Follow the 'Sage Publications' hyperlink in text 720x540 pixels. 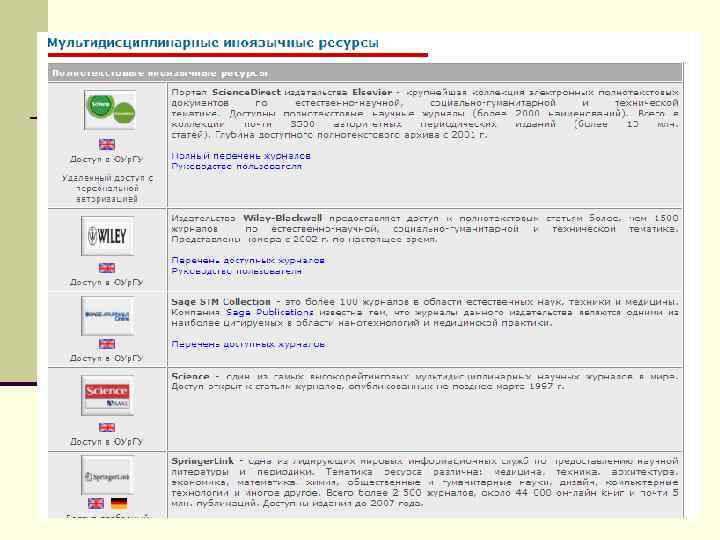point(270,312)
